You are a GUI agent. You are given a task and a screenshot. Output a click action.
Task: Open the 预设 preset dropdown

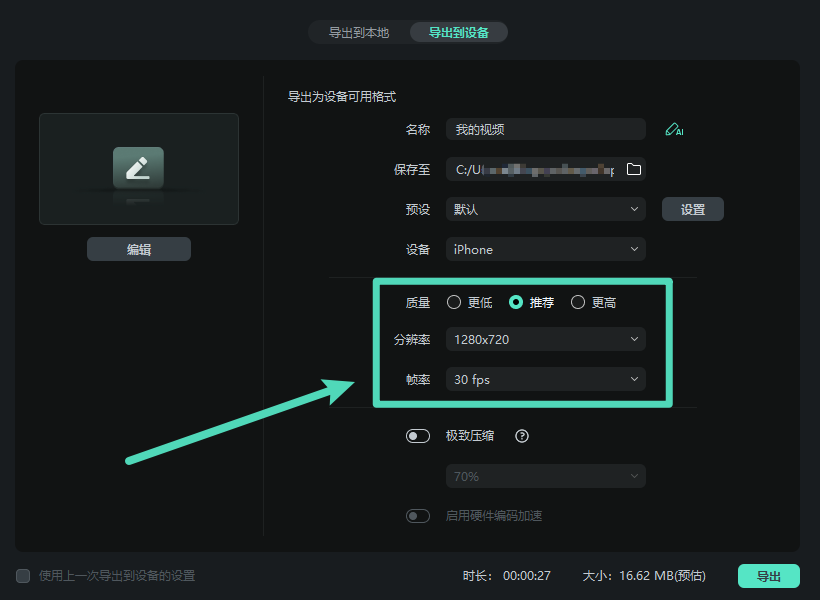(x=545, y=208)
